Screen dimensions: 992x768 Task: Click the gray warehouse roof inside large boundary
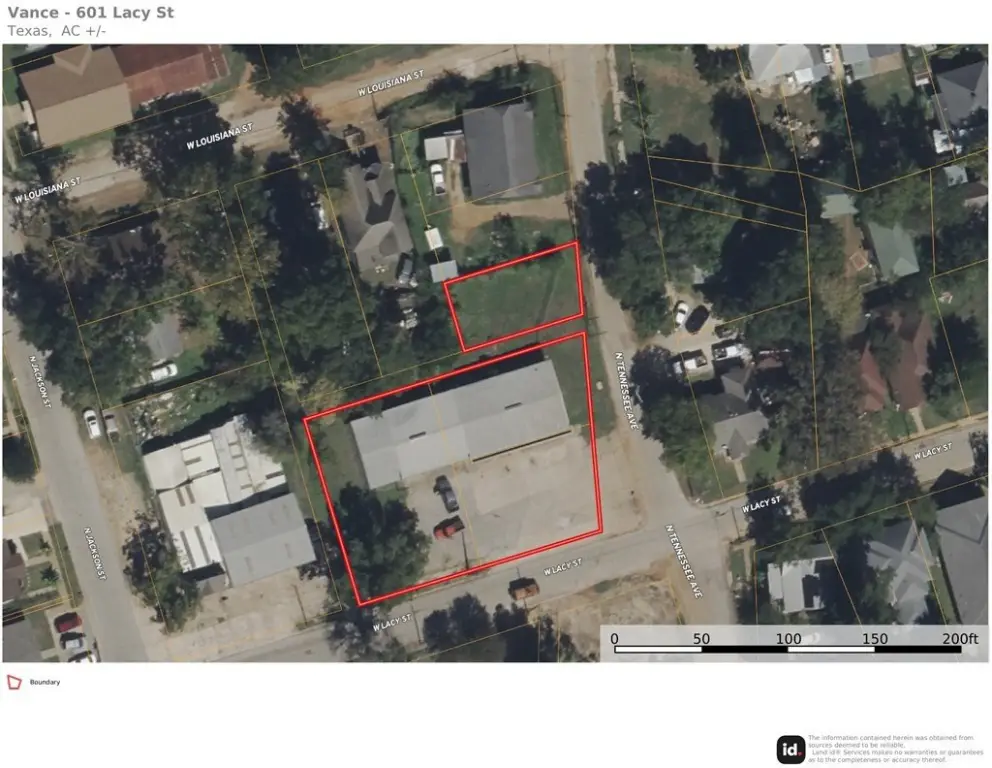coord(461,421)
